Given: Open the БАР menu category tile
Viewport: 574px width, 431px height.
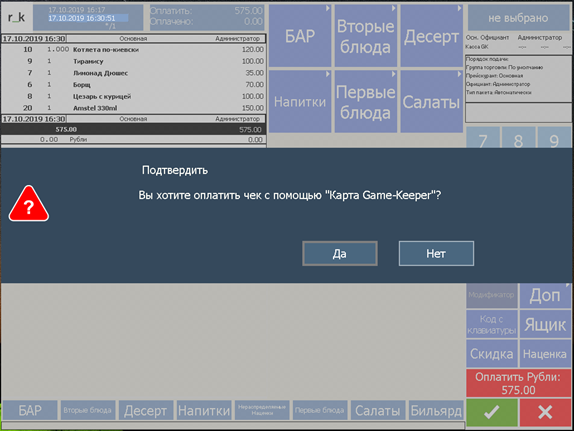Looking at the screenshot, I should click(300, 36).
